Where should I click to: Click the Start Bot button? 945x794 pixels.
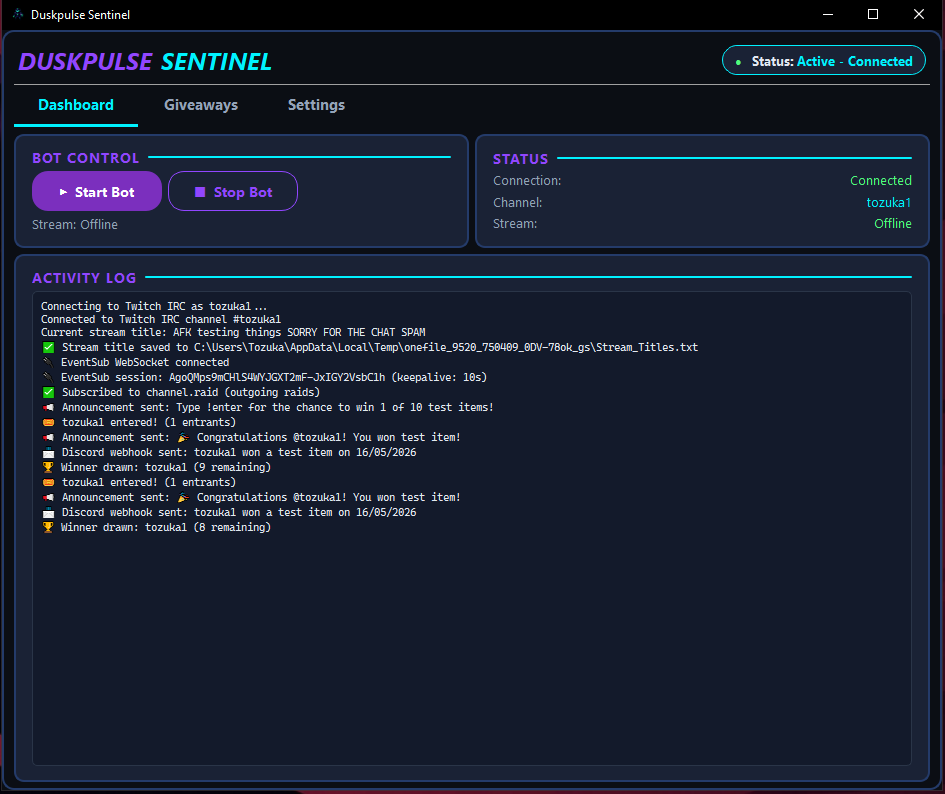click(x=97, y=192)
